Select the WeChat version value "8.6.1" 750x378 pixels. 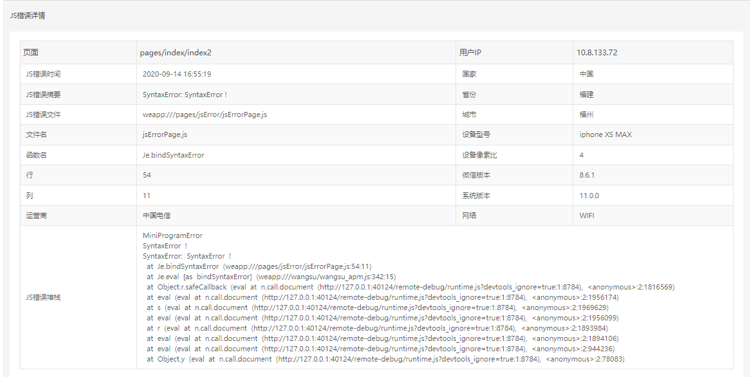pos(587,175)
